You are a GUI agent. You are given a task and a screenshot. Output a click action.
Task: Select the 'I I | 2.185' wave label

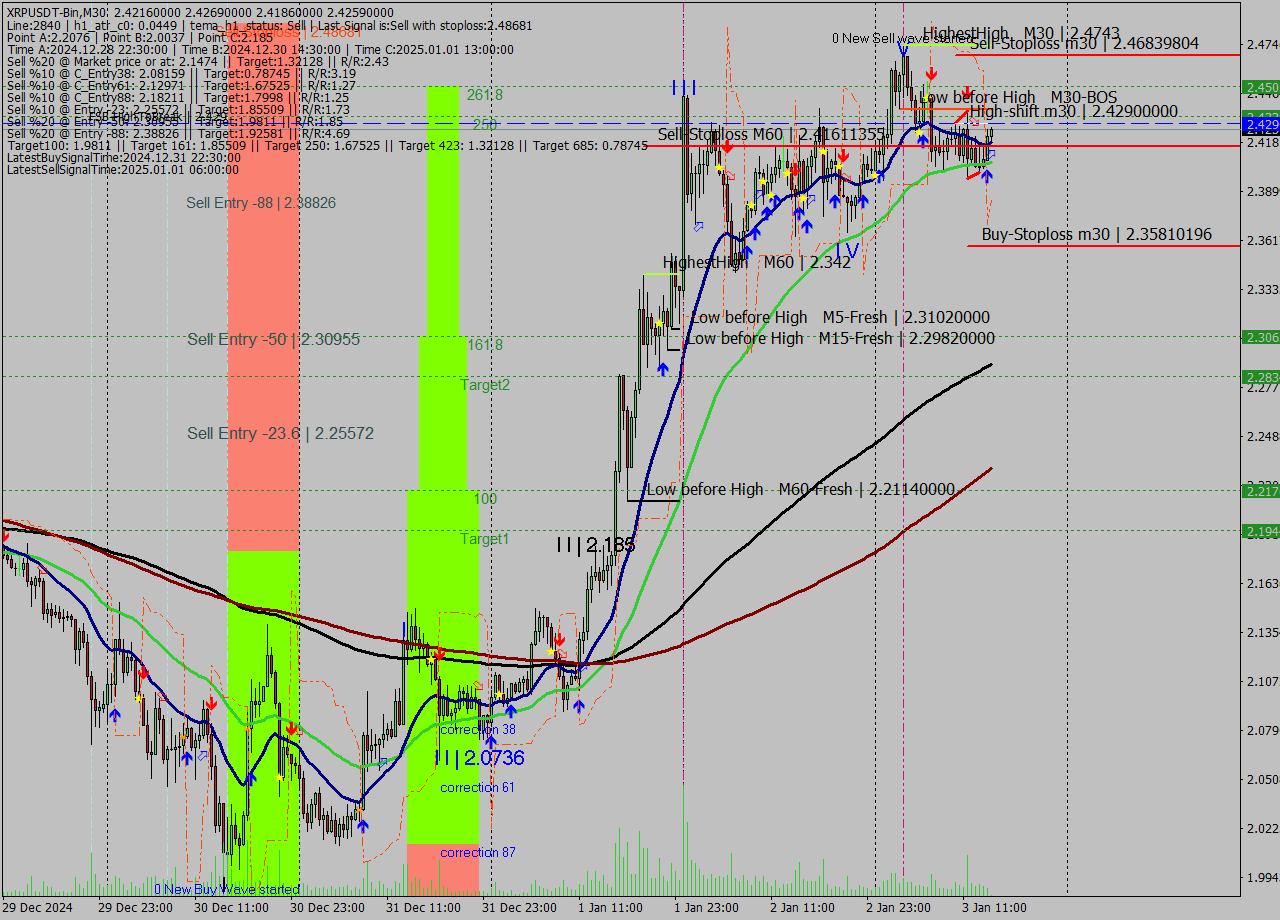click(595, 545)
